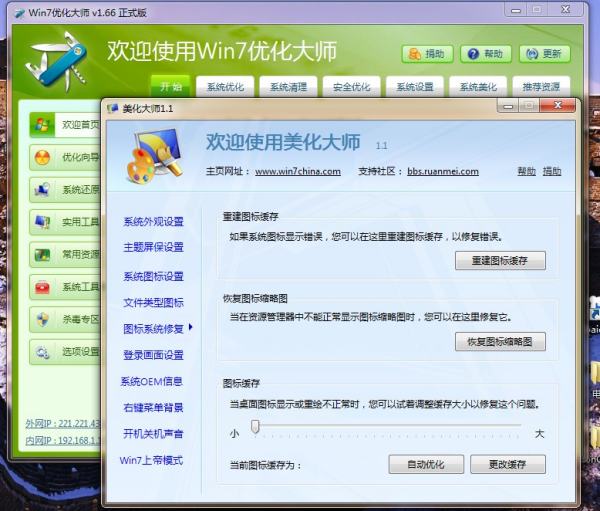The height and width of the screenshot is (511, 600).
Task: Open 登录画面设置 in the sidebar
Action: tap(153, 355)
